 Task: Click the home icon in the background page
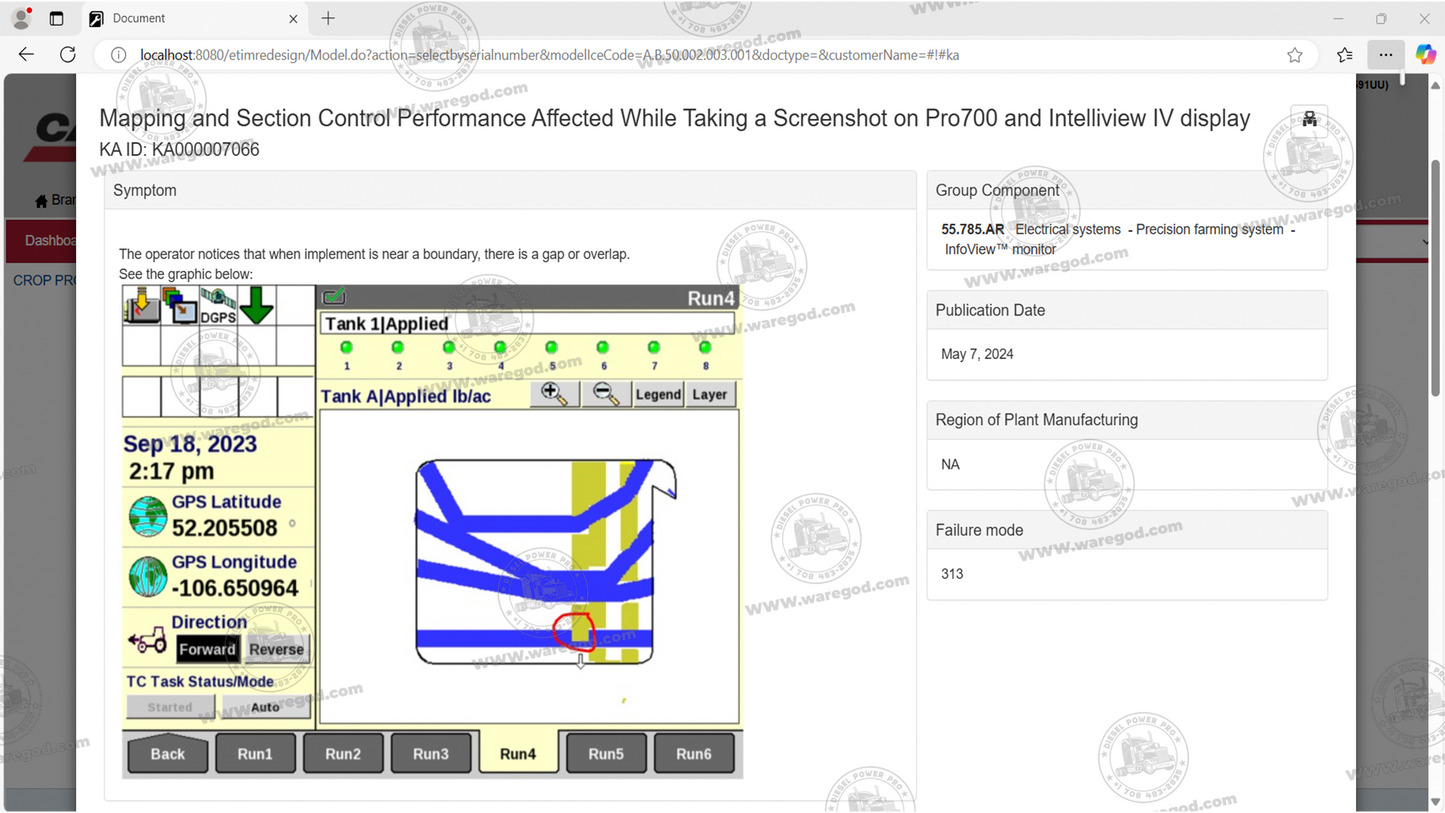click(x=41, y=201)
